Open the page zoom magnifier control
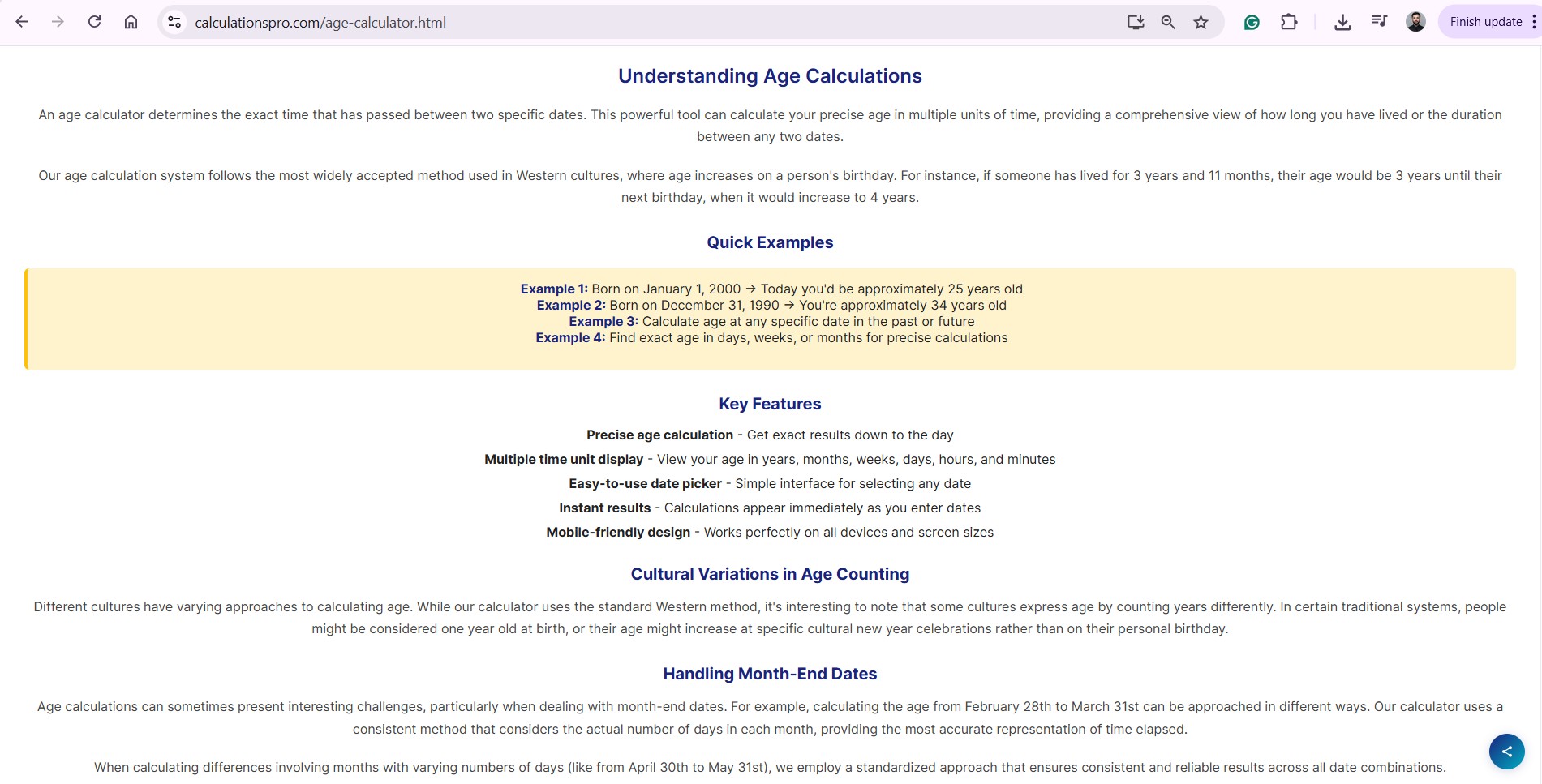Image resolution: width=1542 pixels, height=784 pixels. click(x=1168, y=22)
